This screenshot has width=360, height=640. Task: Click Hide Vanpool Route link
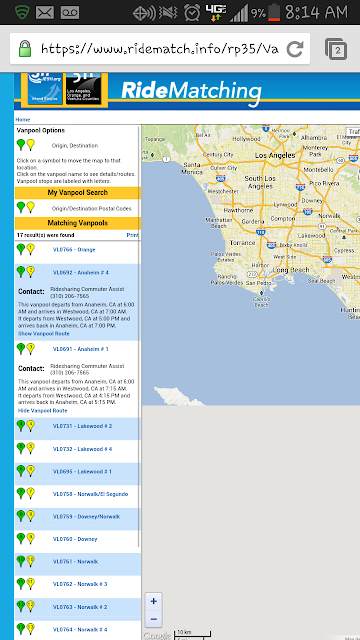point(42,410)
